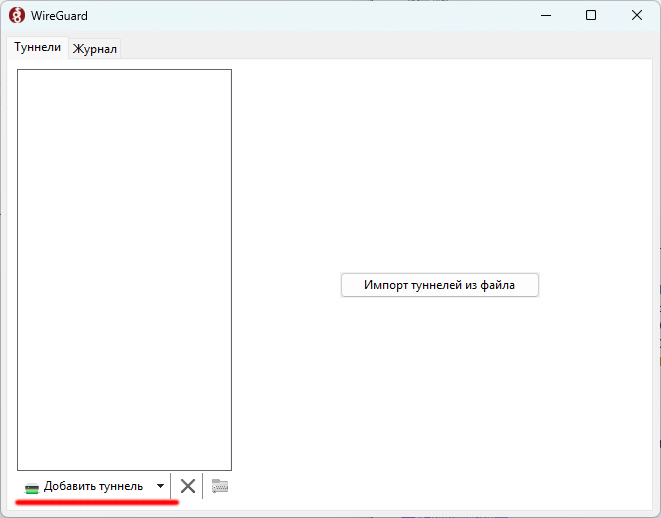Switch to the Туннели tab

pos(37,47)
